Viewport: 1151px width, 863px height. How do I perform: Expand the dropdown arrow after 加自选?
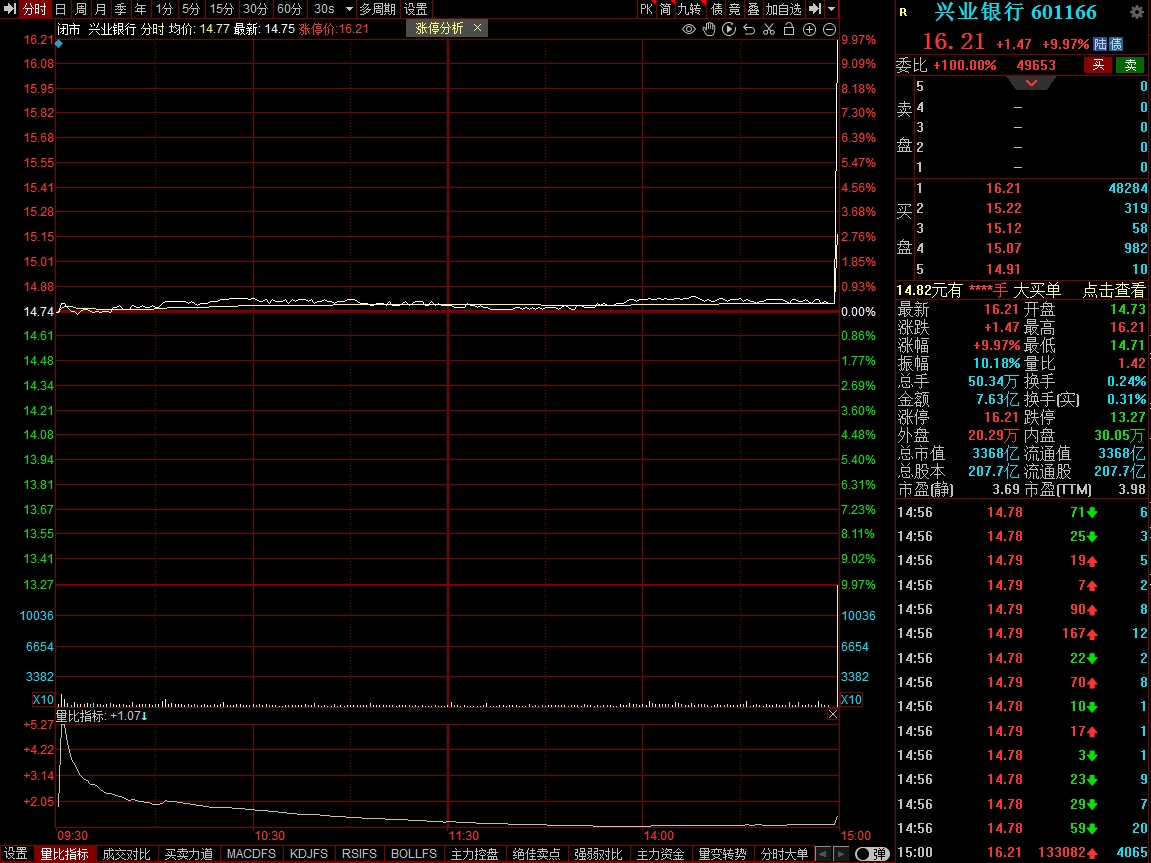831,9
